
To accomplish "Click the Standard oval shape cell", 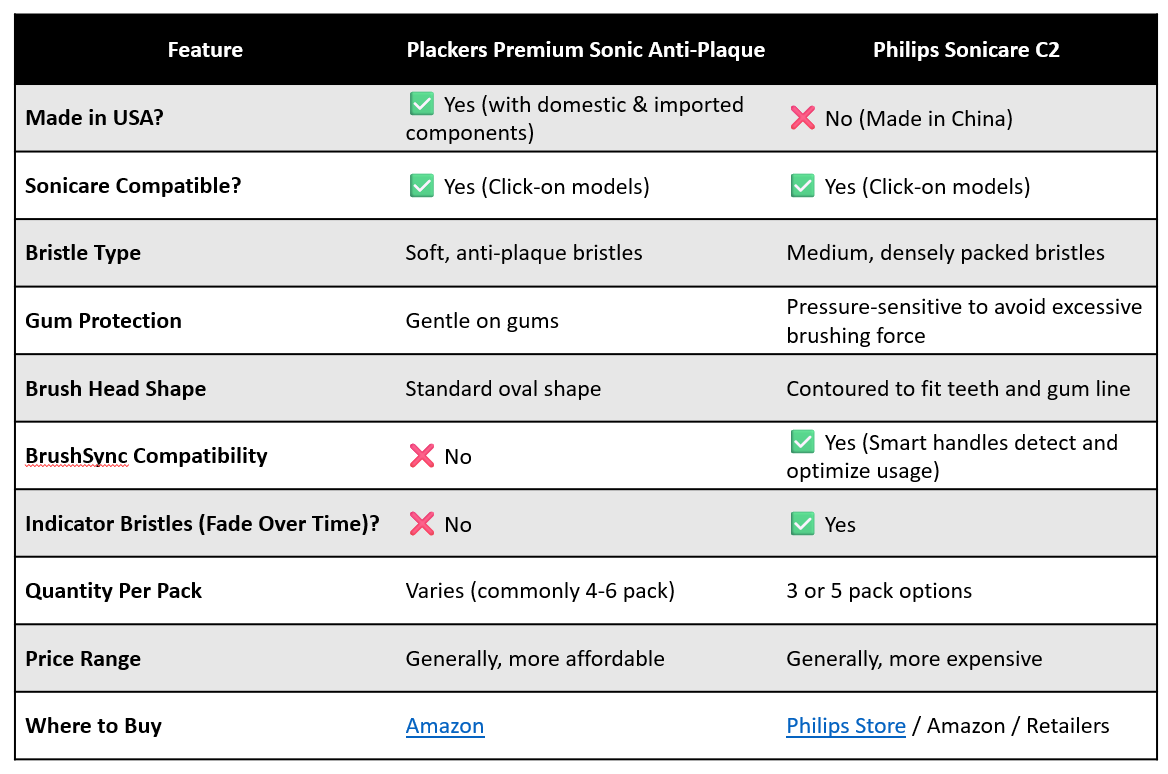I will (503, 389).
